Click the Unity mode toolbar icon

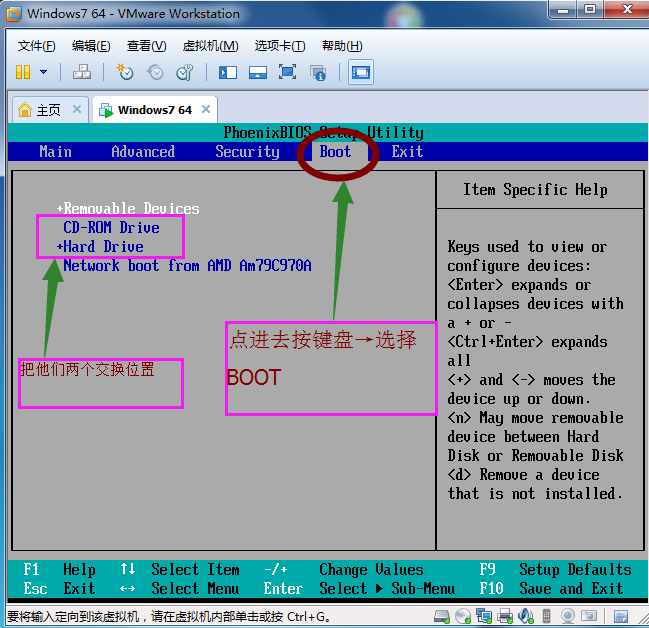pyautogui.click(x=318, y=73)
